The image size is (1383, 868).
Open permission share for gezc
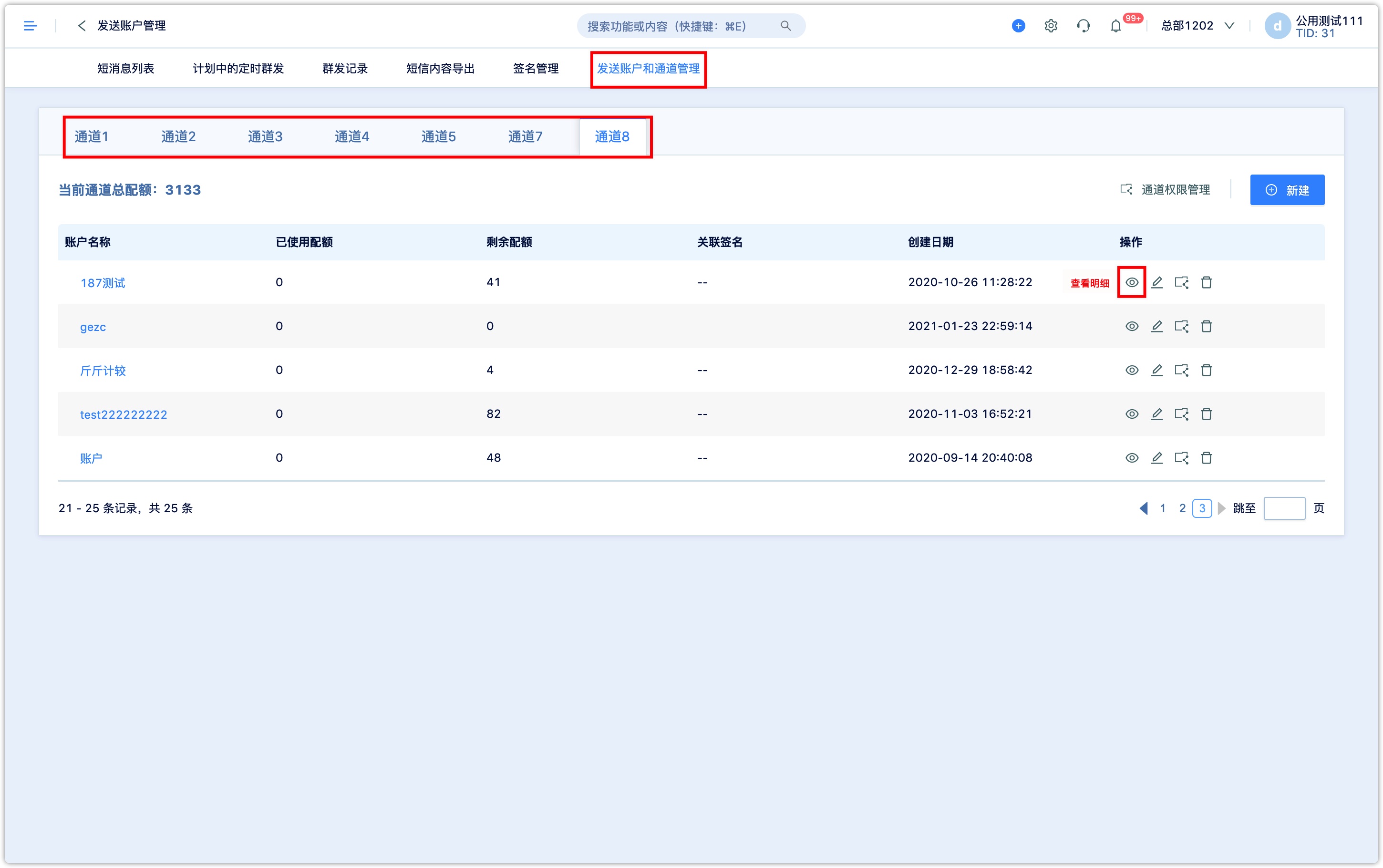point(1181,326)
